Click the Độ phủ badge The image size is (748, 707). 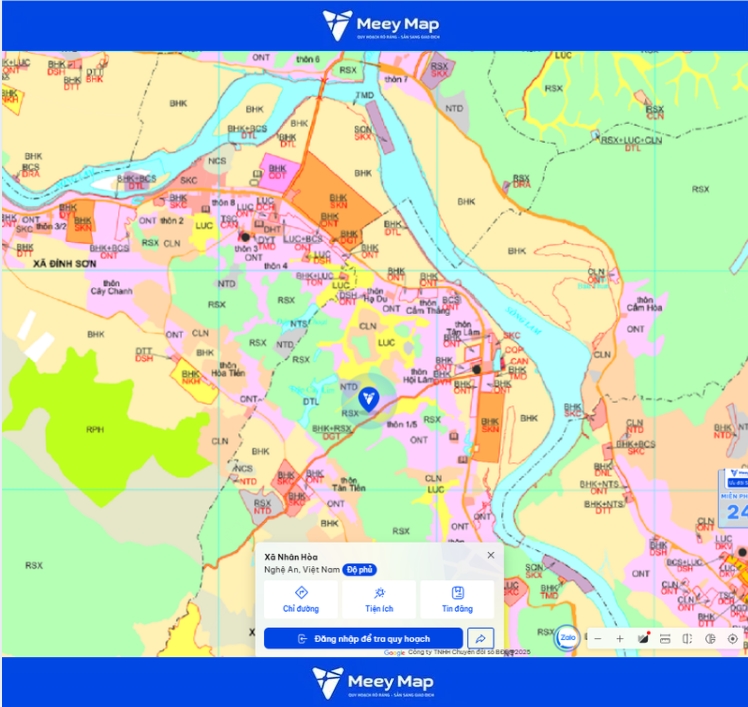click(360, 570)
